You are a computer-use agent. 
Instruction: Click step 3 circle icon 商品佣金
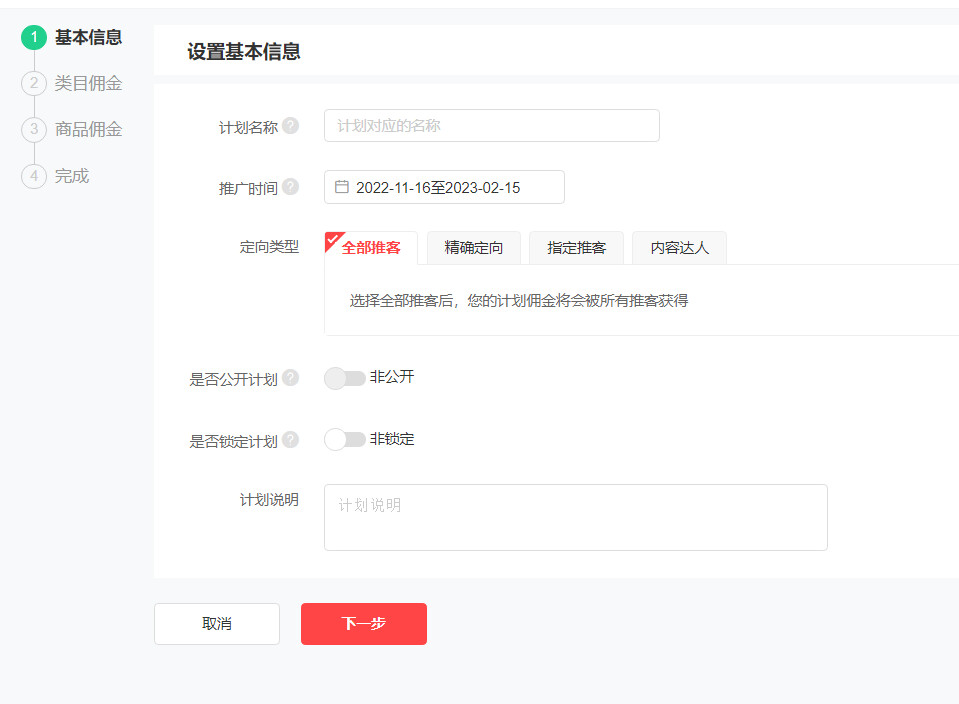pos(34,130)
